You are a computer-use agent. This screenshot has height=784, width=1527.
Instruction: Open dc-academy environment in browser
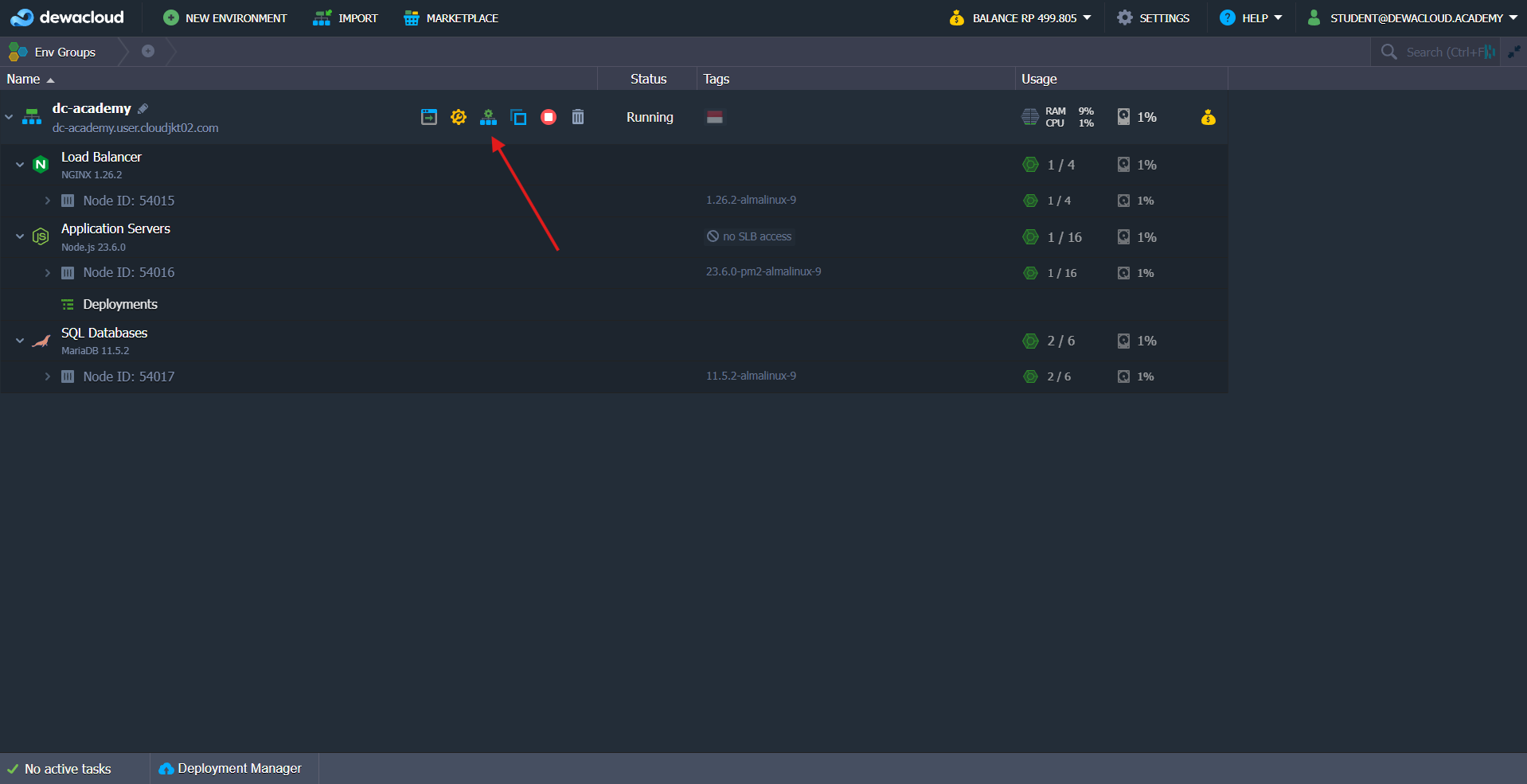tap(428, 117)
